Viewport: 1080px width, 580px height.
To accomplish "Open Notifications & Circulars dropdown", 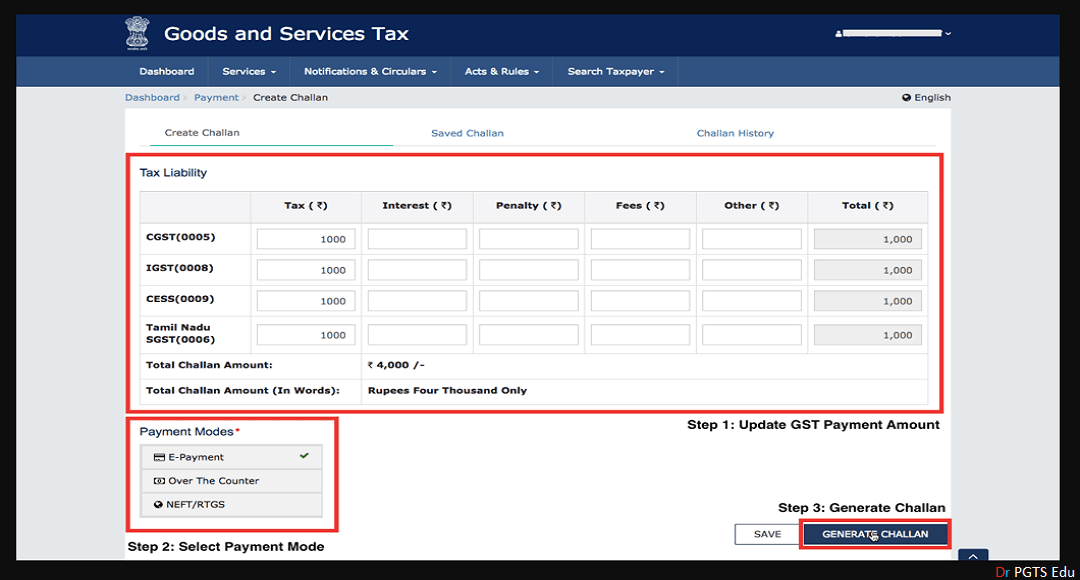I will click(x=370, y=72).
